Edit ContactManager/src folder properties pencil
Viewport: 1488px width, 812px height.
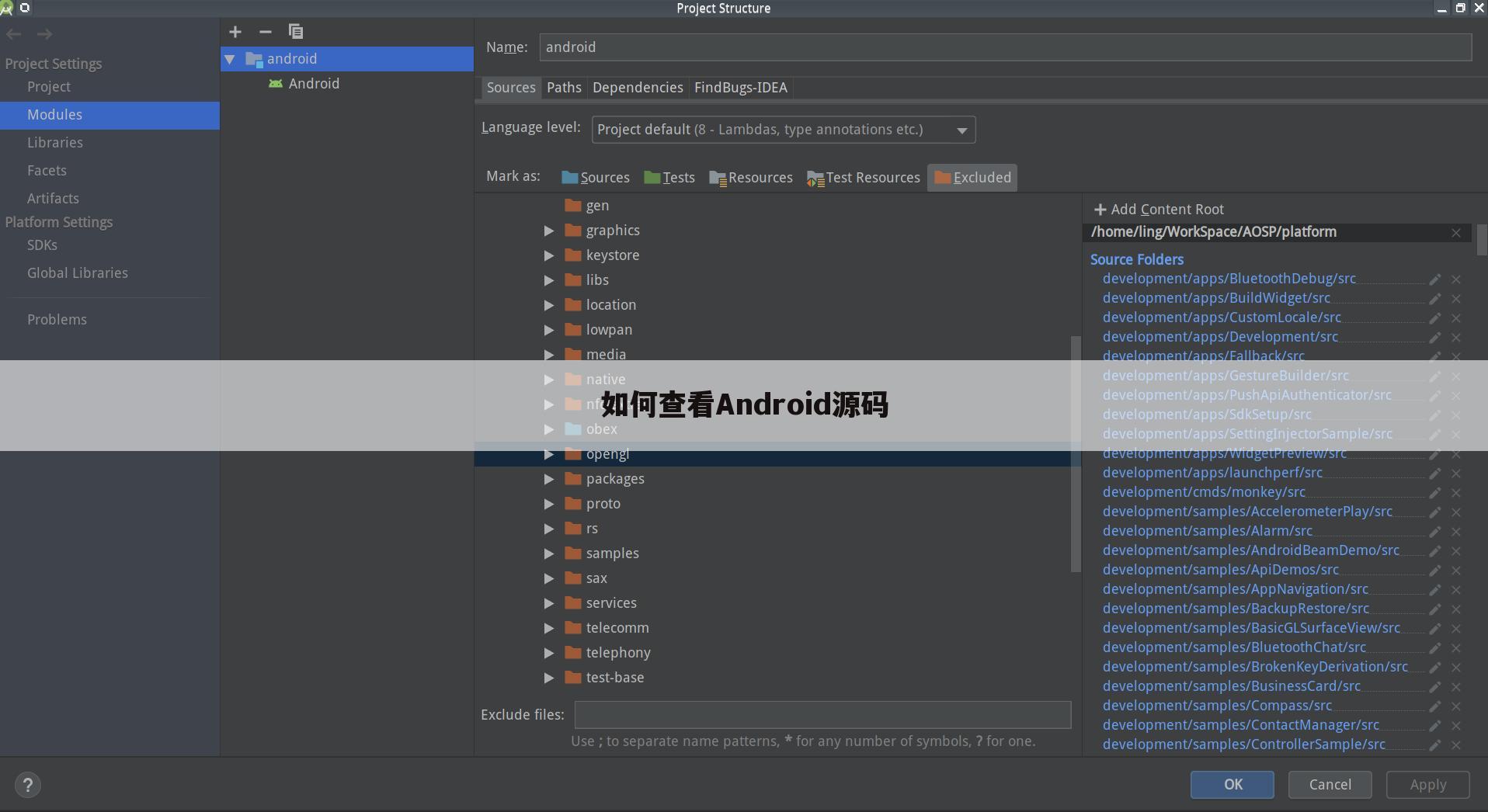click(1435, 726)
